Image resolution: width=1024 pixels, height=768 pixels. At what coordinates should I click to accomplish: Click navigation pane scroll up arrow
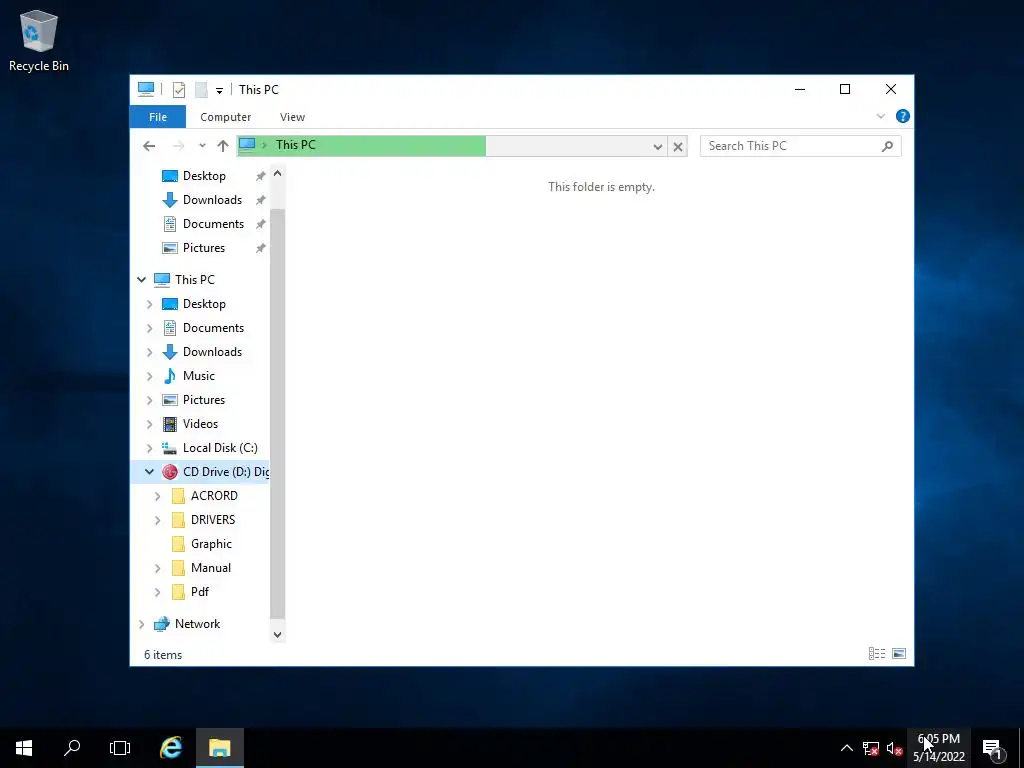point(278,174)
